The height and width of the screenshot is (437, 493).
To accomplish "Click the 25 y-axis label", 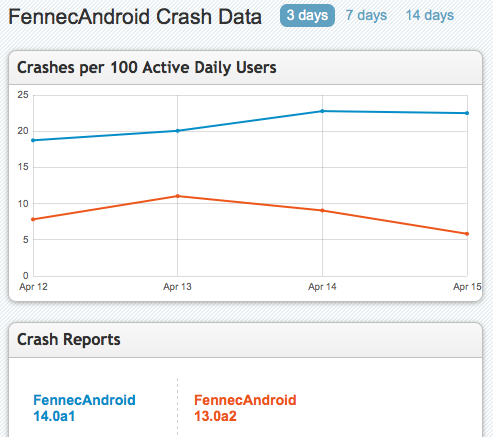I will [x=23, y=95].
